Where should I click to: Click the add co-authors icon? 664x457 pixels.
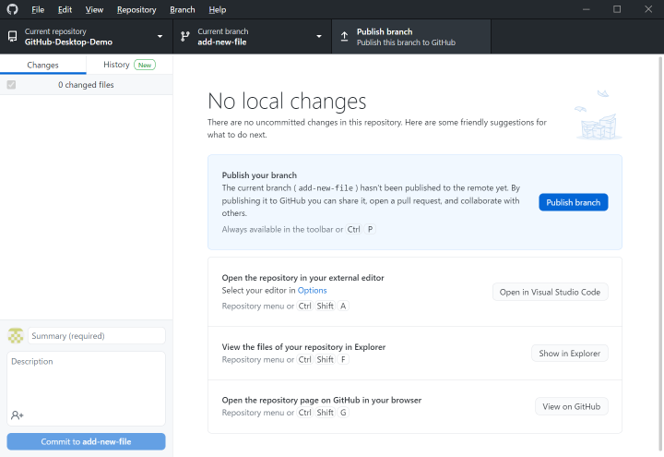pyautogui.click(x=17, y=415)
